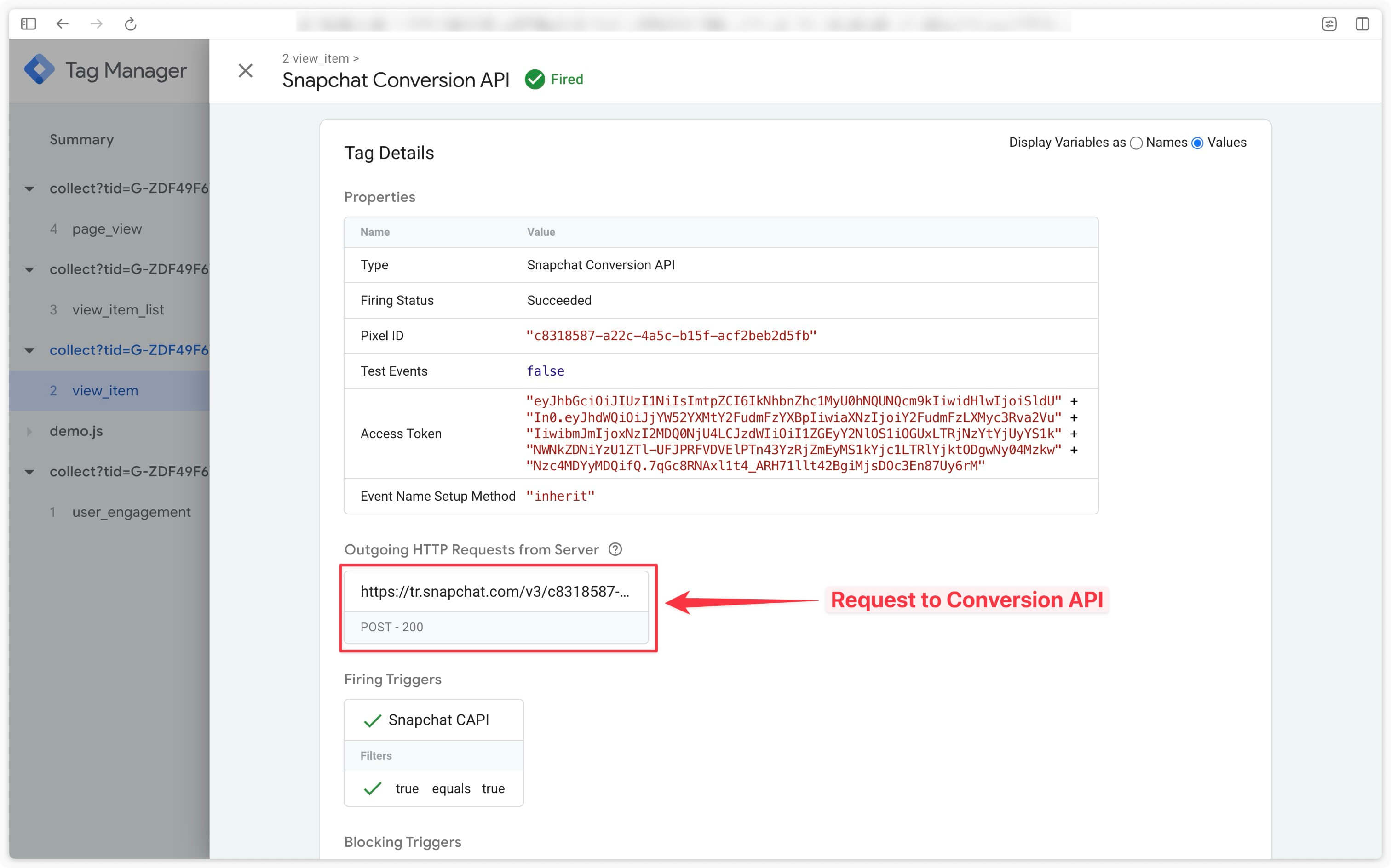Screen dimensions: 1391x868
Task: Toggle the browser sidebar icon
Action: pyautogui.click(x=28, y=23)
